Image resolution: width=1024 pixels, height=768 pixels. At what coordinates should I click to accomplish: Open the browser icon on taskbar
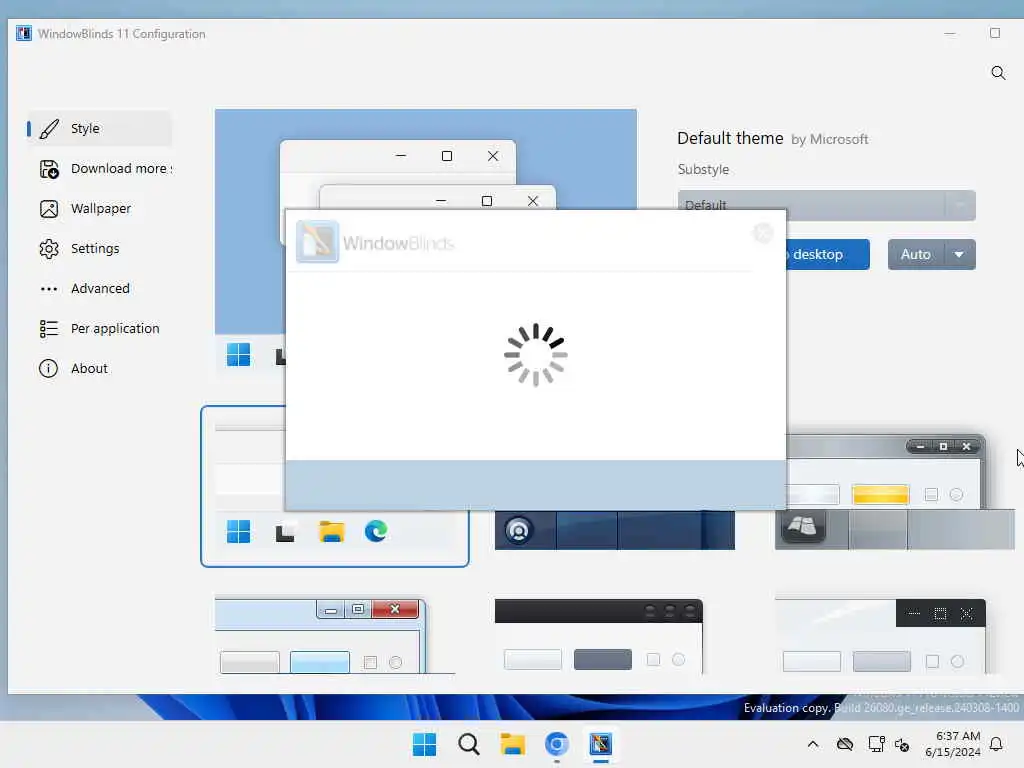tap(556, 744)
